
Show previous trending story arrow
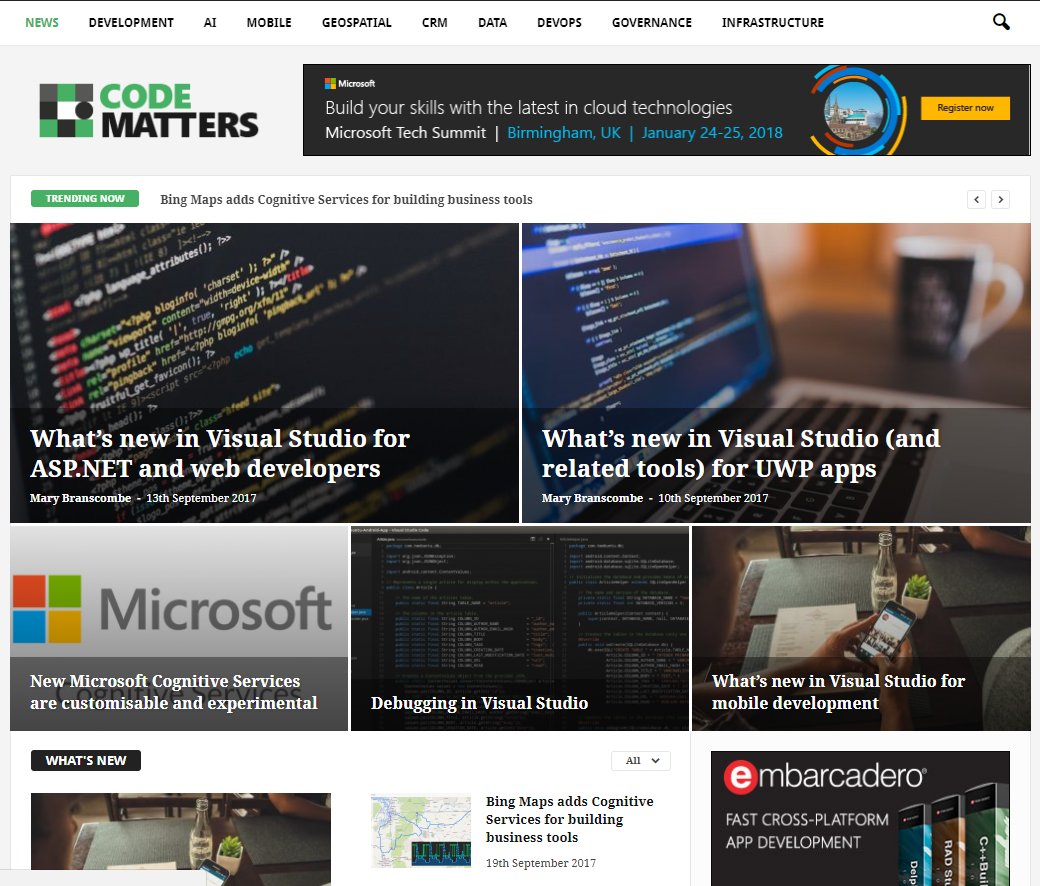976,199
